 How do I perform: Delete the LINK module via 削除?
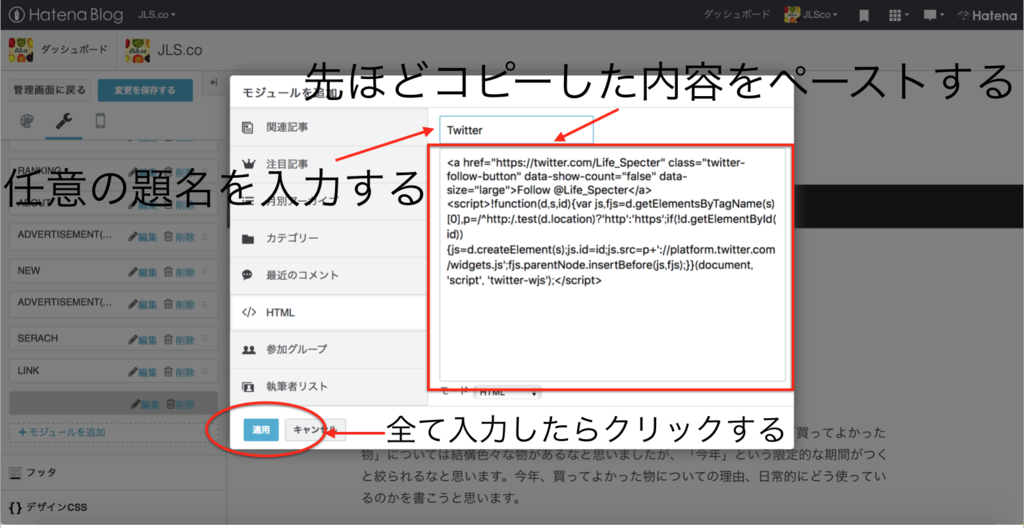point(179,372)
